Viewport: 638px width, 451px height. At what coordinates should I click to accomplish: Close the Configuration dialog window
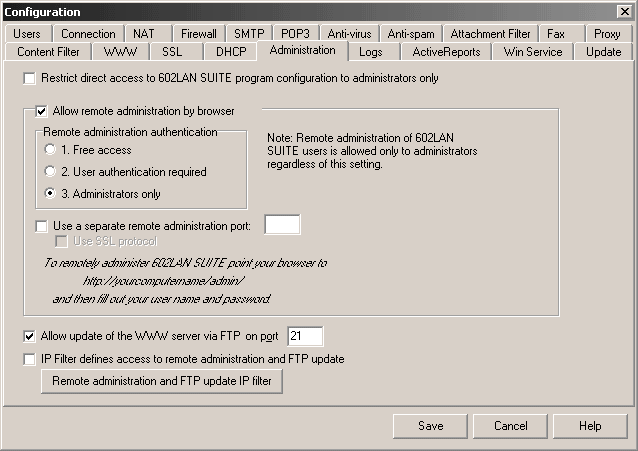(625, 10)
